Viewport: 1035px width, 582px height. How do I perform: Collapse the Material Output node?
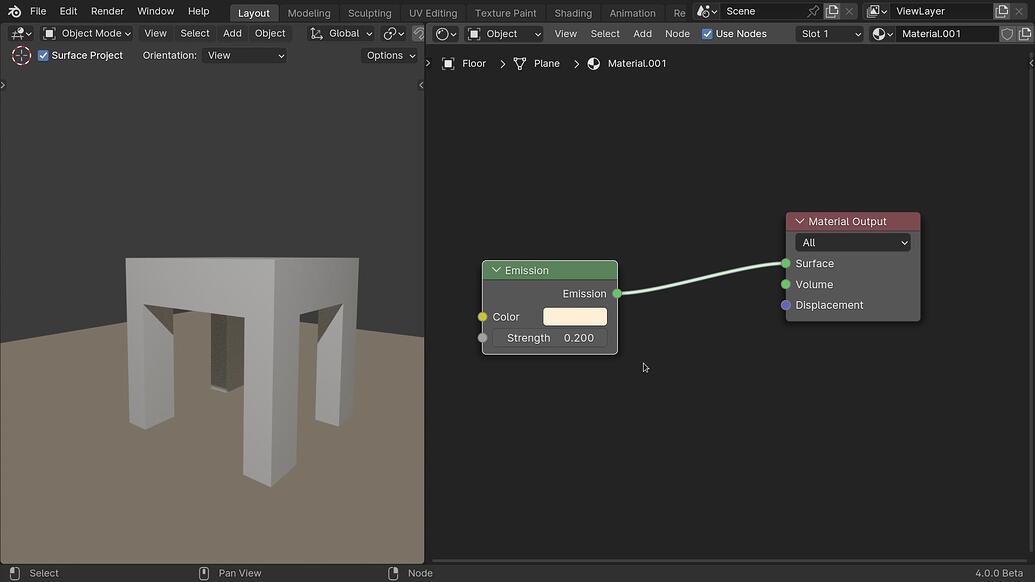tap(800, 222)
